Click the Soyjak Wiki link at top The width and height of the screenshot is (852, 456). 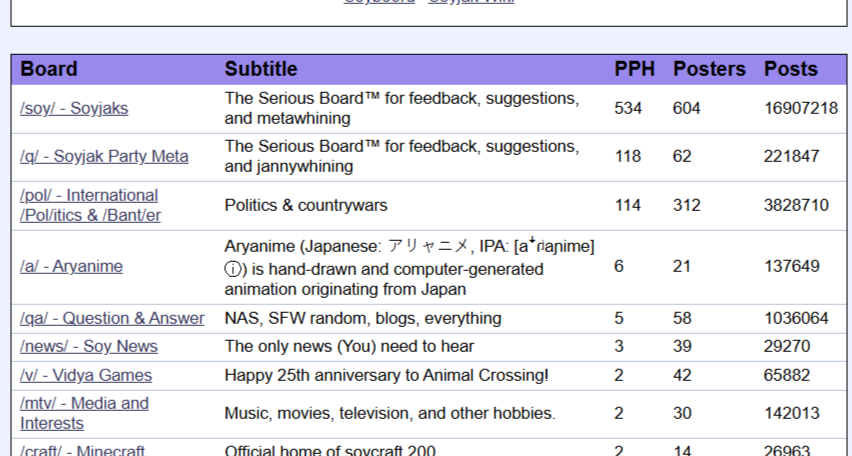(x=471, y=2)
